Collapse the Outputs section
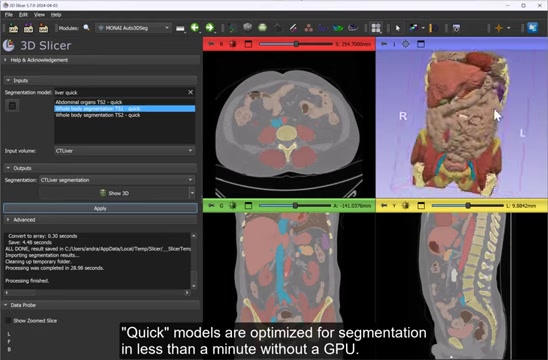This screenshot has height=360, width=548. click(x=101, y=168)
